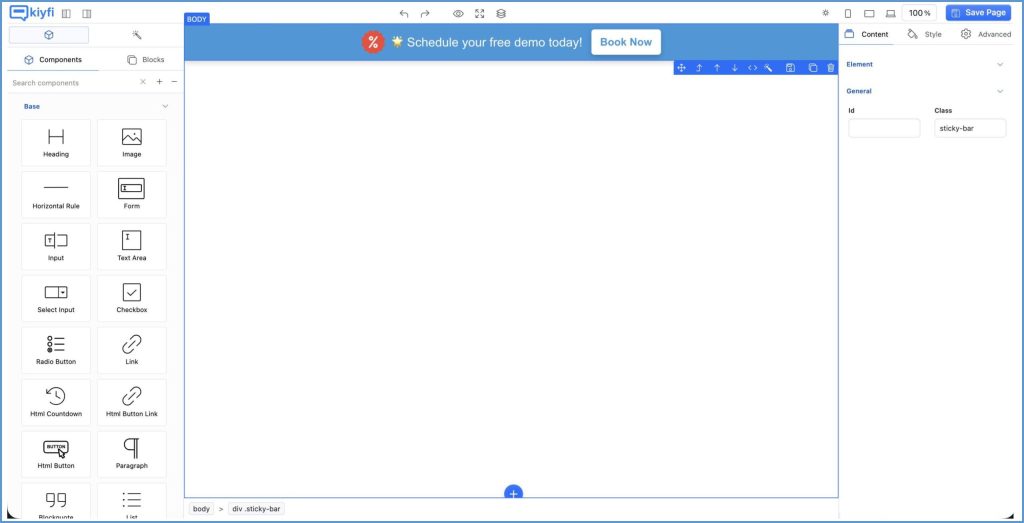
Task: Switch to mobile device view
Action: point(848,13)
